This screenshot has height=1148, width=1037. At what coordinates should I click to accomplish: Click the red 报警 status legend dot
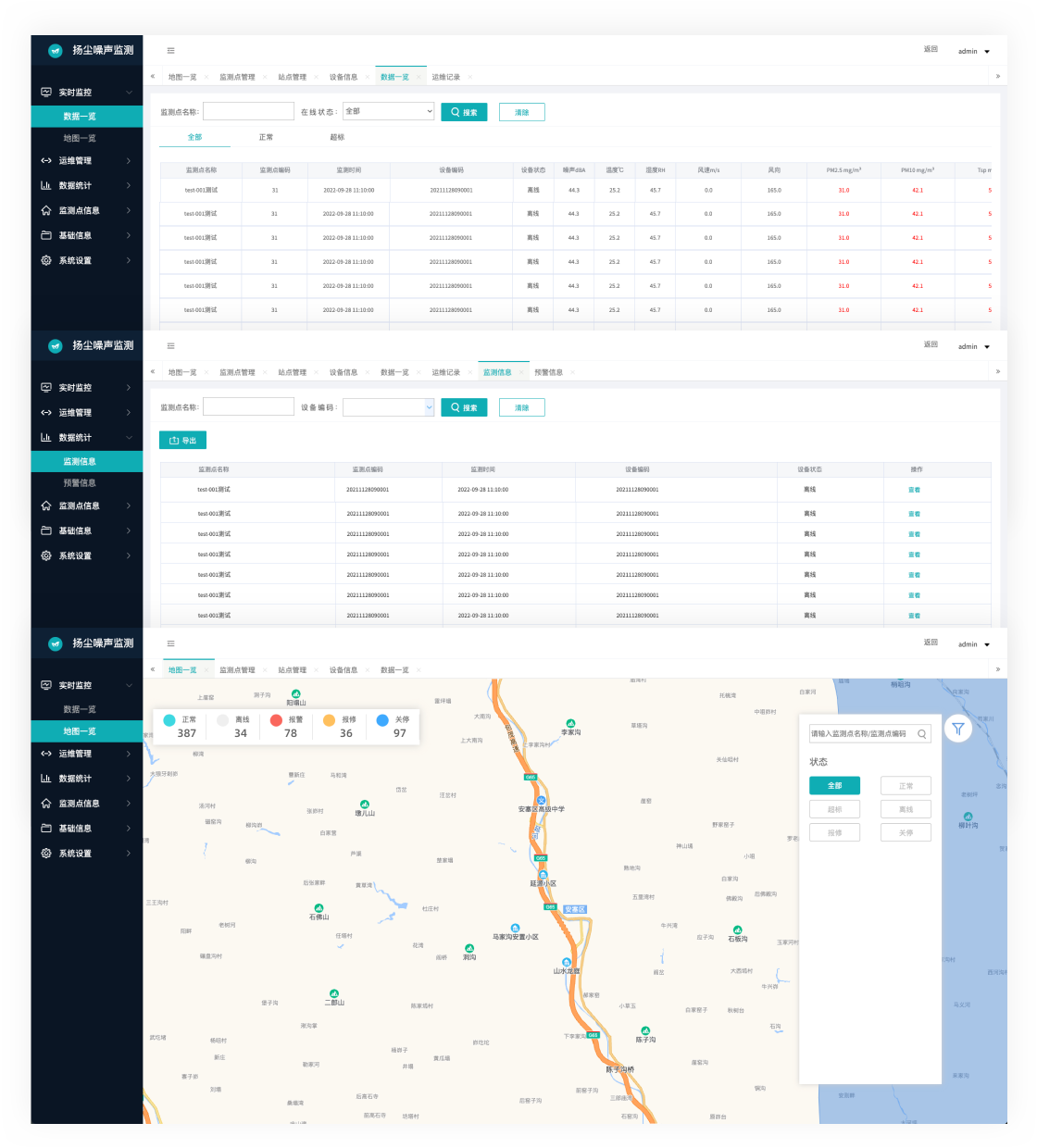point(276,719)
